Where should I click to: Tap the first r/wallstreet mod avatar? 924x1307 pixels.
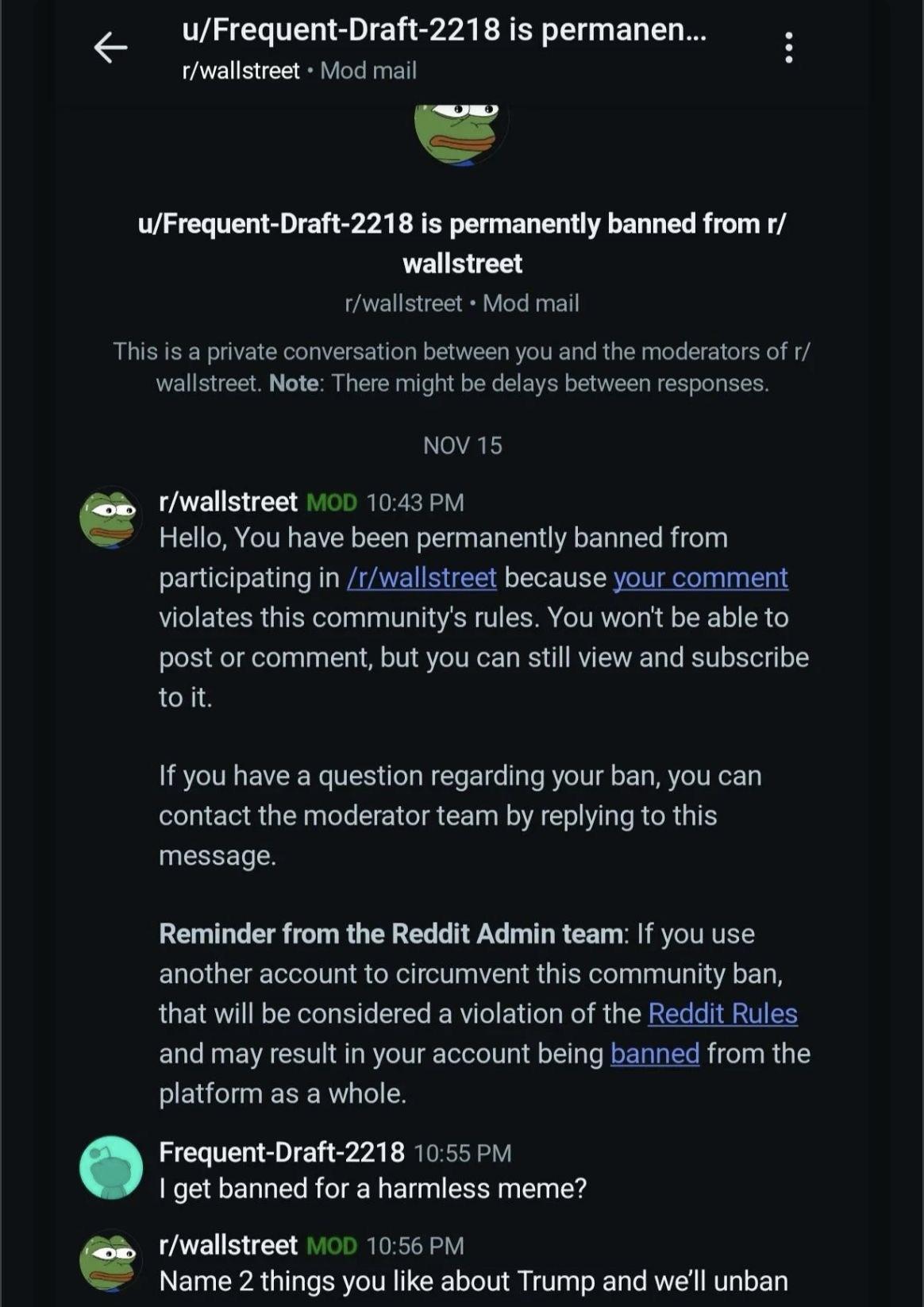110,518
